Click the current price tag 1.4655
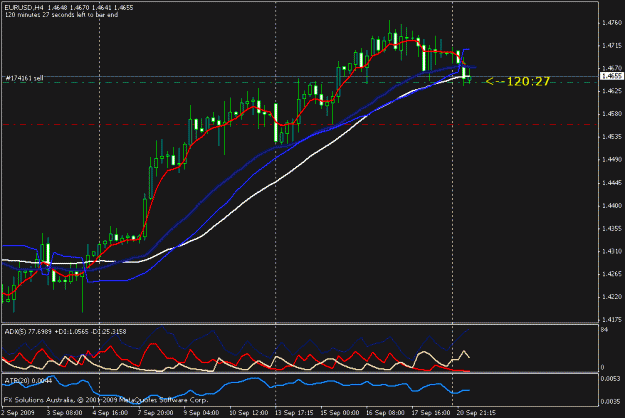The image size is (625, 418). [x=612, y=76]
